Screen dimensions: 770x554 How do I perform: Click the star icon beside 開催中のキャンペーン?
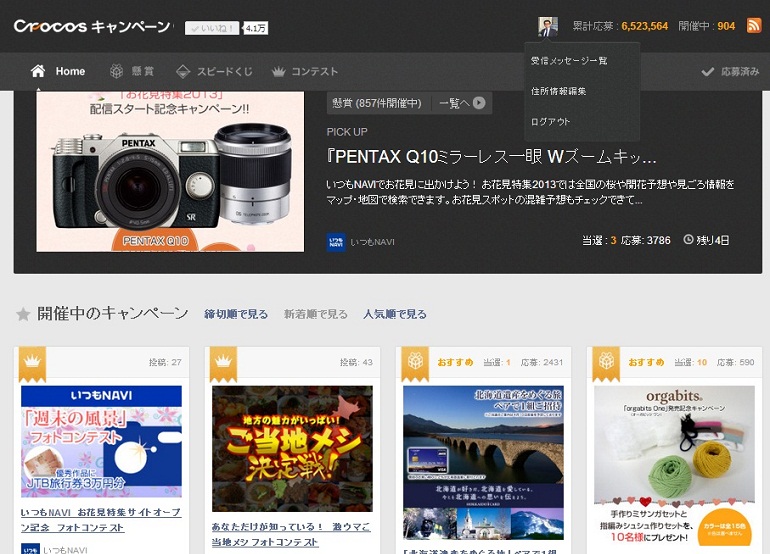tap(23, 314)
